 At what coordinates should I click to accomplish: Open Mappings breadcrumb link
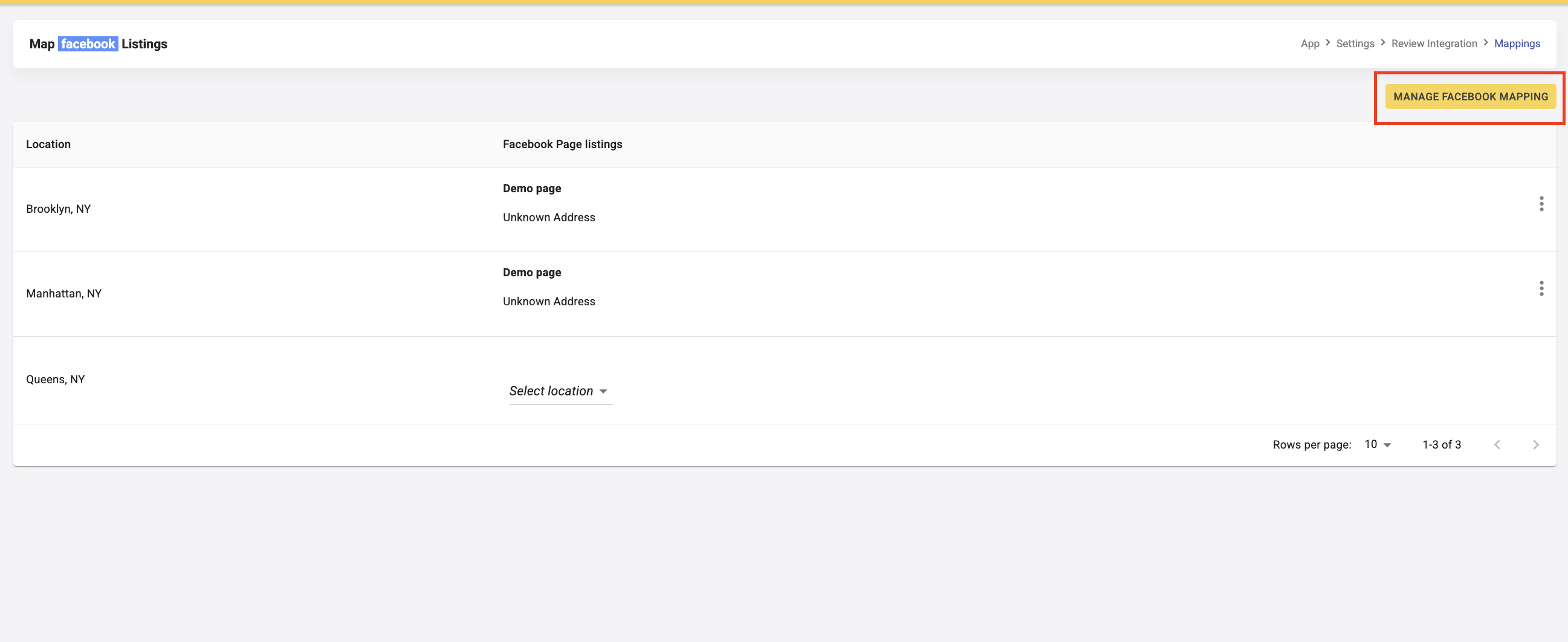pos(1516,44)
